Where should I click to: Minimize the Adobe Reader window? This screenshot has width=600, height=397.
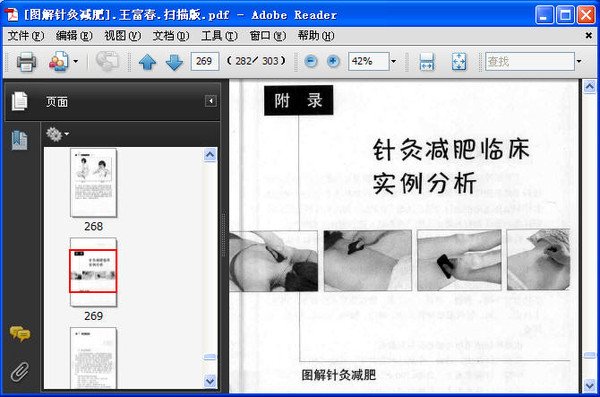[x=544, y=15]
